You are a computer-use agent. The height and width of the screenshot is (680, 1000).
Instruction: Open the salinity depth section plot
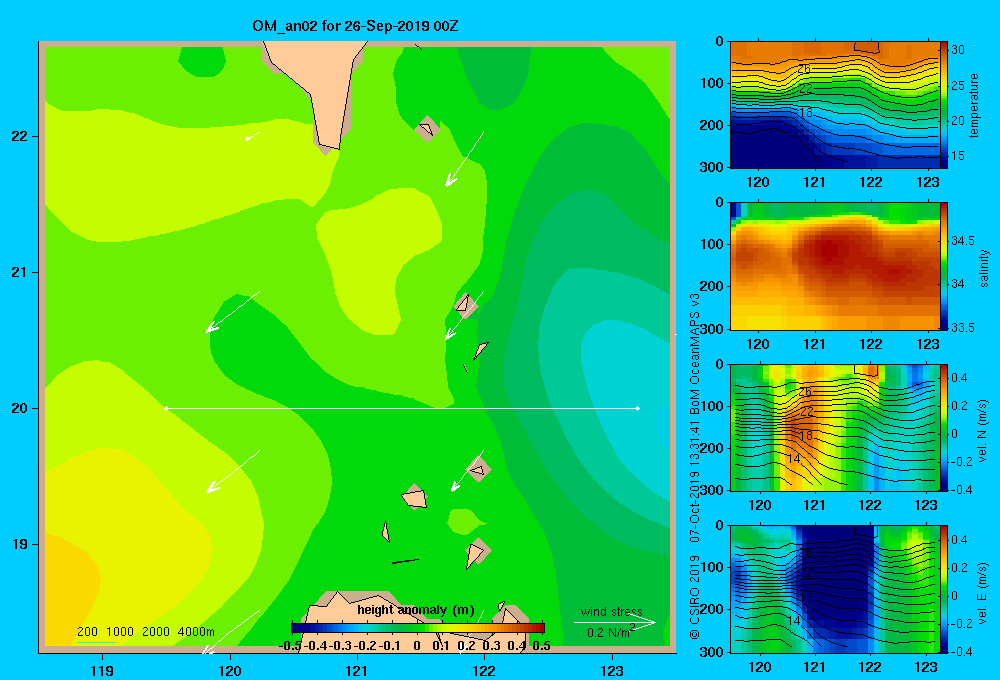[x=834, y=266]
